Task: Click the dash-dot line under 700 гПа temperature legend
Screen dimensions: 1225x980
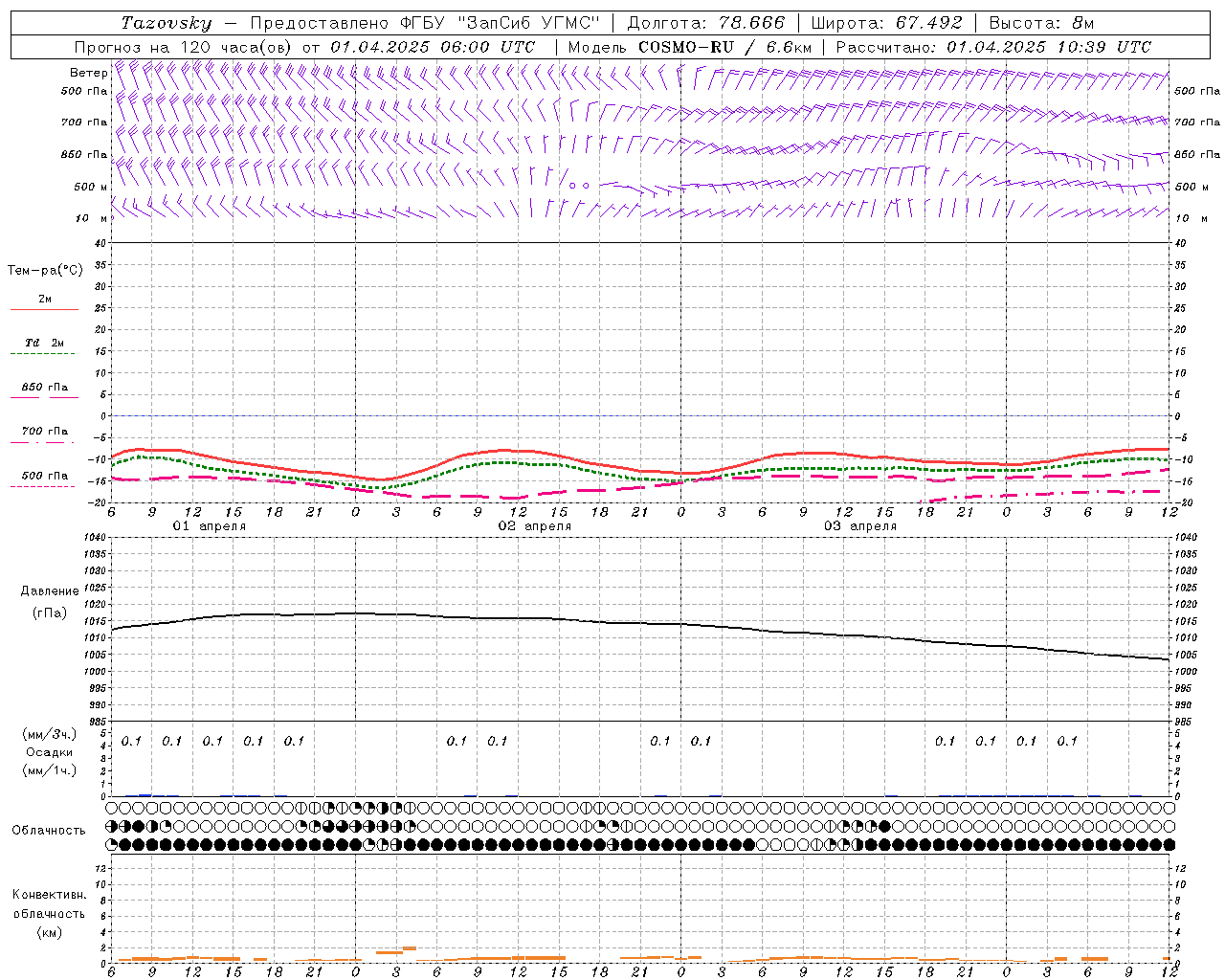Action: click(x=42, y=442)
